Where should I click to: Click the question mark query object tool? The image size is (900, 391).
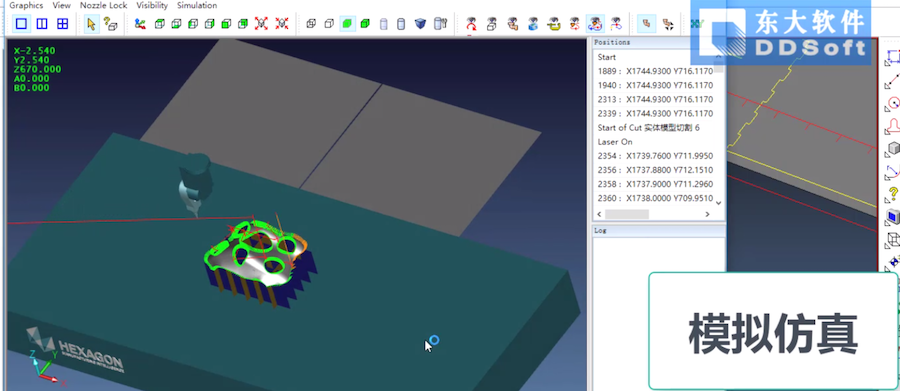pyautogui.click(x=110, y=24)
